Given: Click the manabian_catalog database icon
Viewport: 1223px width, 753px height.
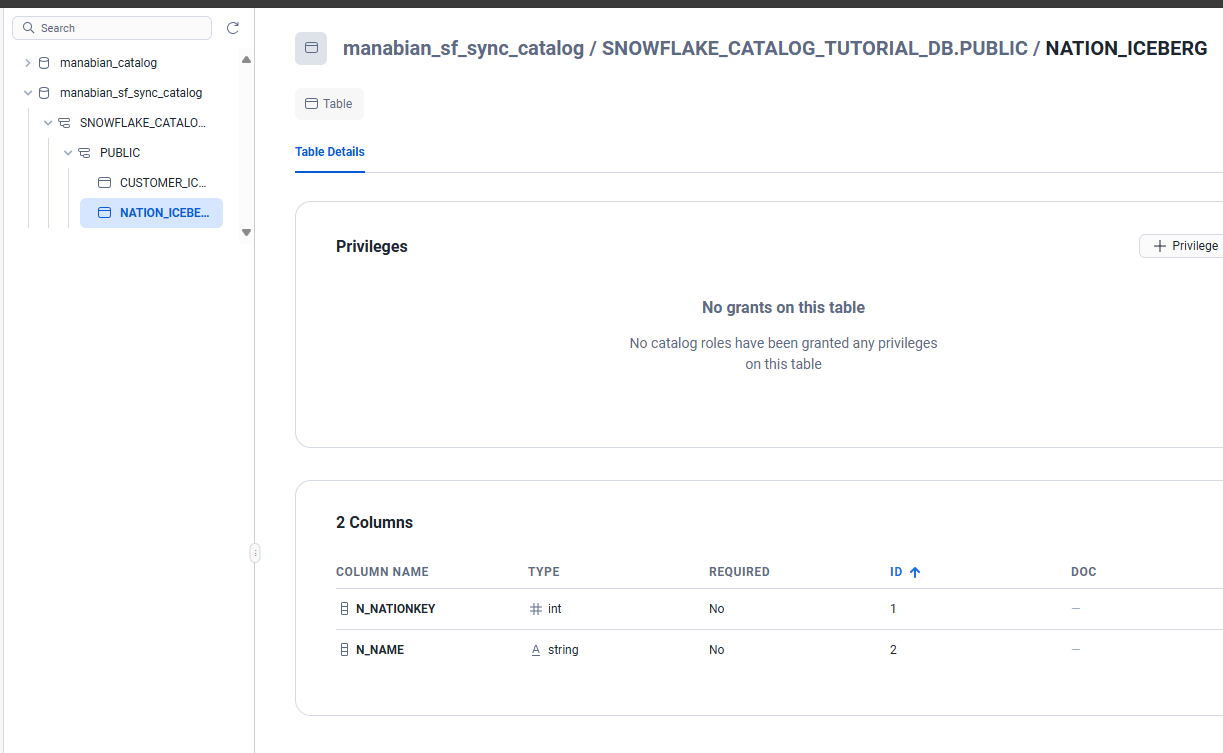Looking at the screenshot, I should pos(44,63).
